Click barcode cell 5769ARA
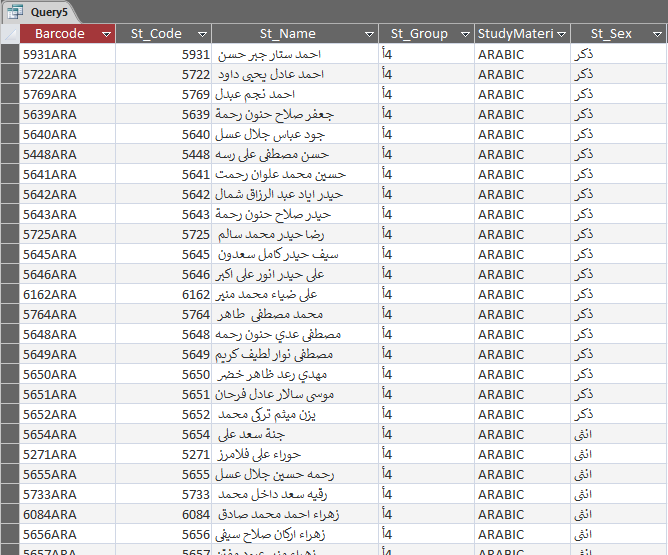The image size is (668, 555). point(67,95)
